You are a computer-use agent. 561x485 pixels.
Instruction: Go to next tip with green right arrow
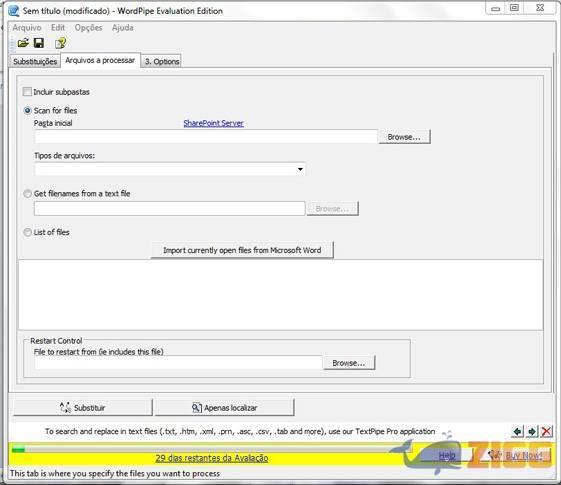pyautogui.click(x=532, y=432)
